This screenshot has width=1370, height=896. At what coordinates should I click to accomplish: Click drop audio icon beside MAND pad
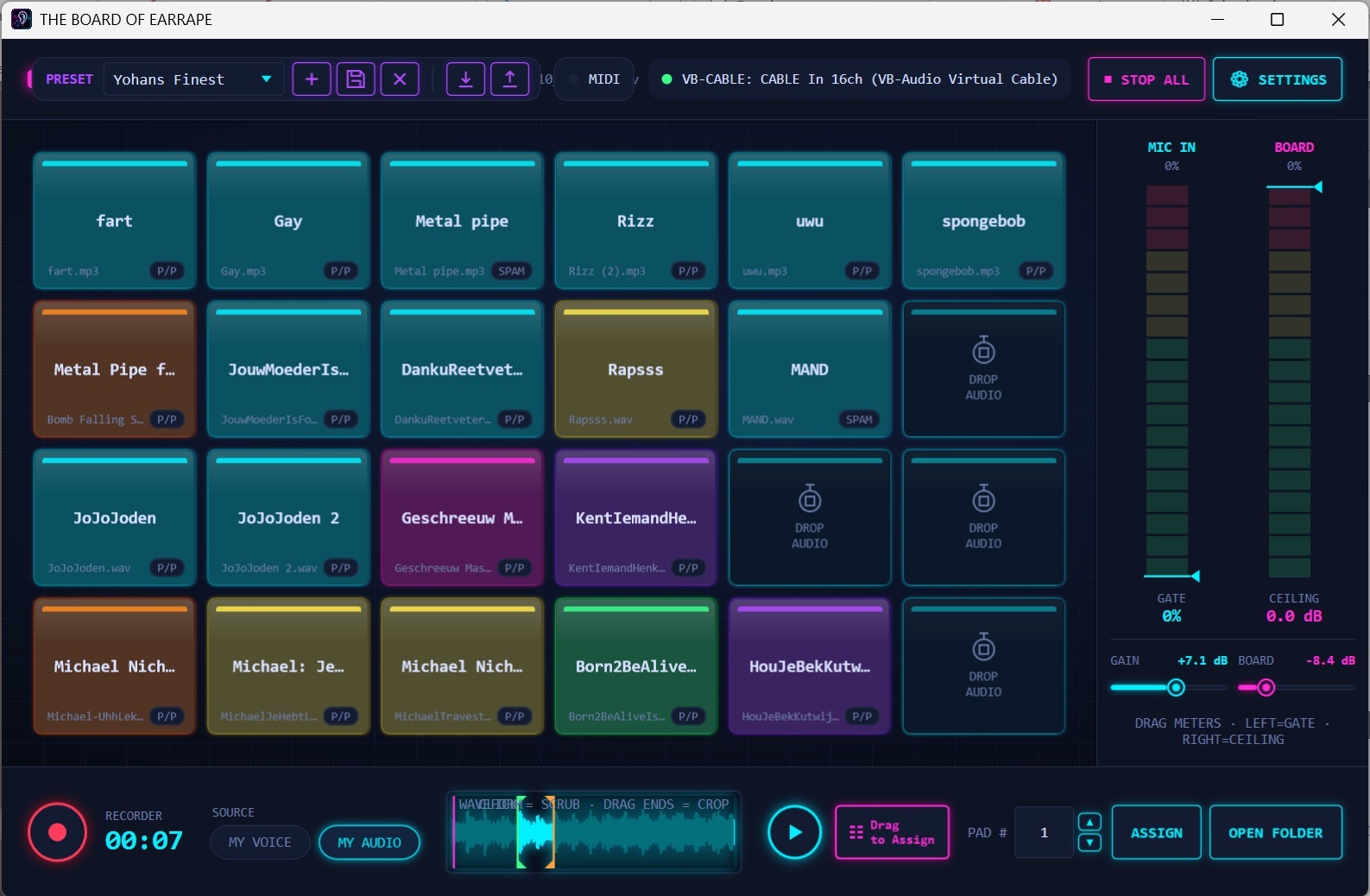click(x=983, y=351)
